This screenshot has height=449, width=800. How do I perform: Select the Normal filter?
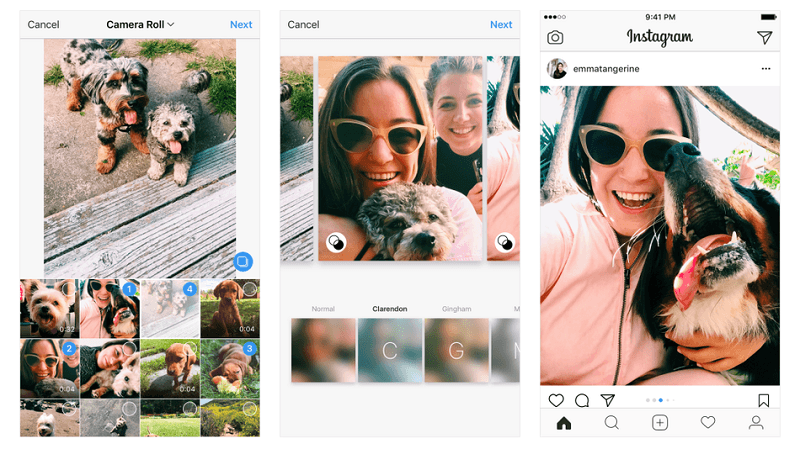tap(323, 350)
